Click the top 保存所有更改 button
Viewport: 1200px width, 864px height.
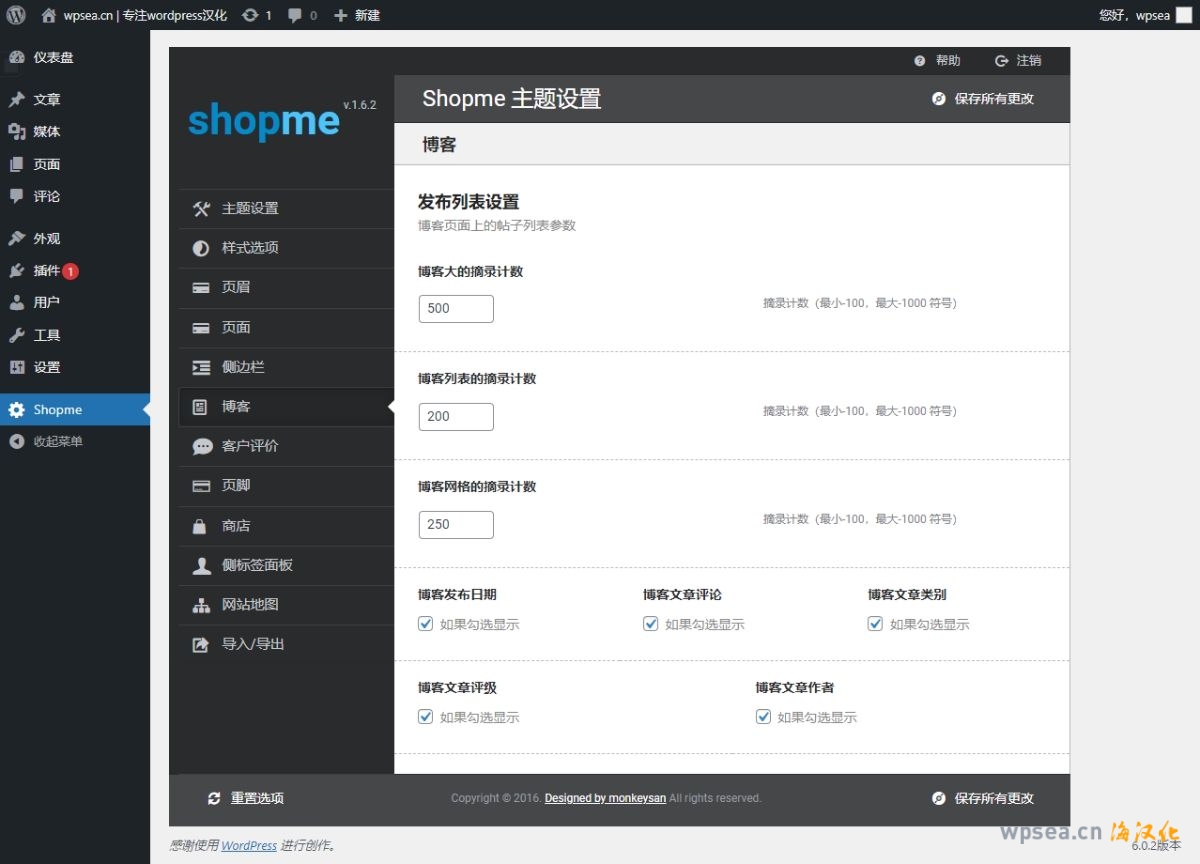click(983, 98)
